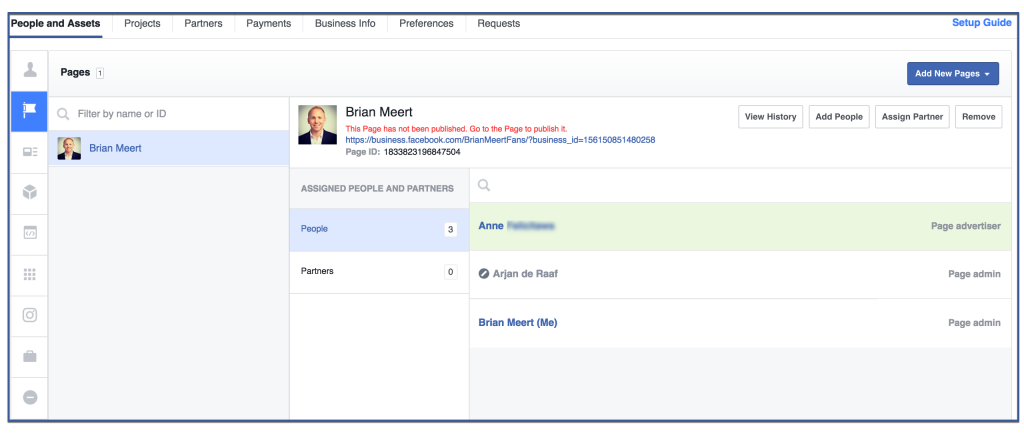Click the Assign Partner button
This screenshot has height=434, width=1024.
coord(912,117)
